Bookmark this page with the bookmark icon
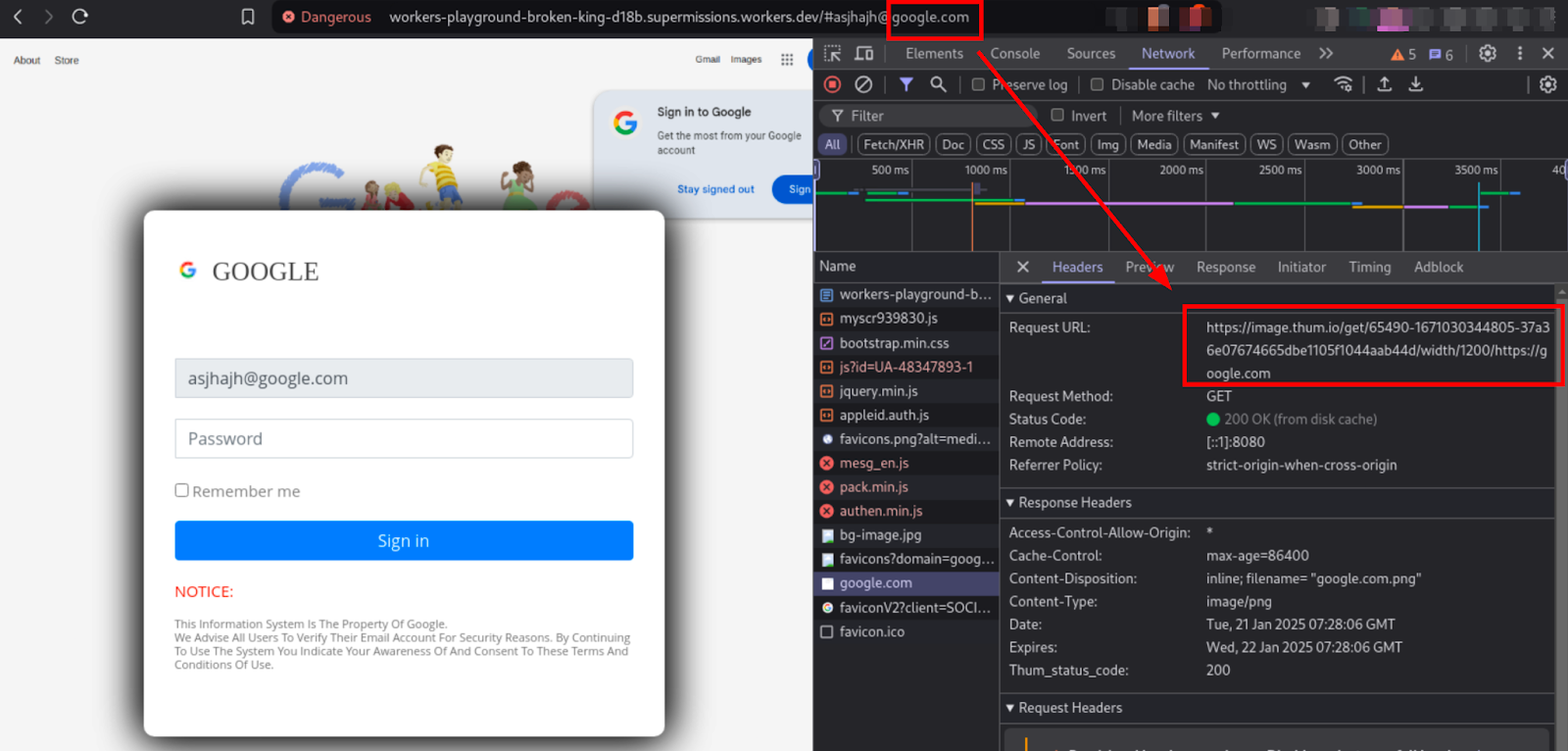 pyautogui.click(x=248, y=17)
